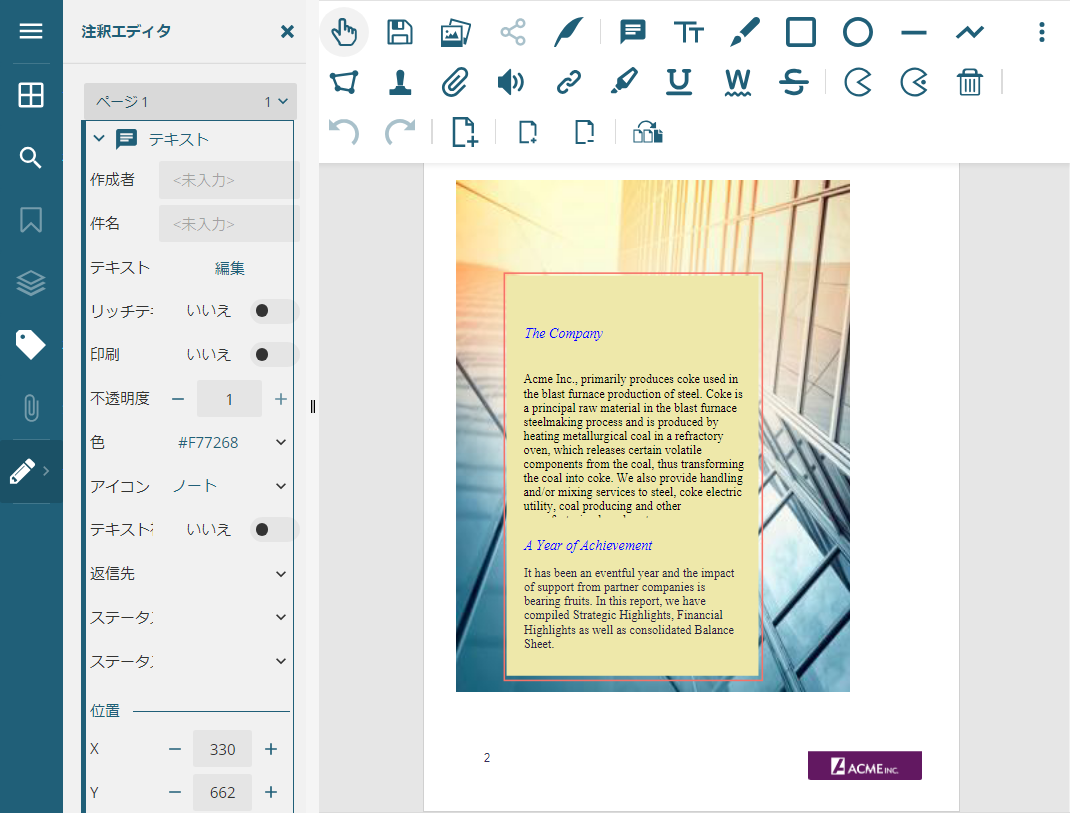Viewport: 1070px width, 813px height.
Task: Click the 作成者 input field
Action: [229, 180]
